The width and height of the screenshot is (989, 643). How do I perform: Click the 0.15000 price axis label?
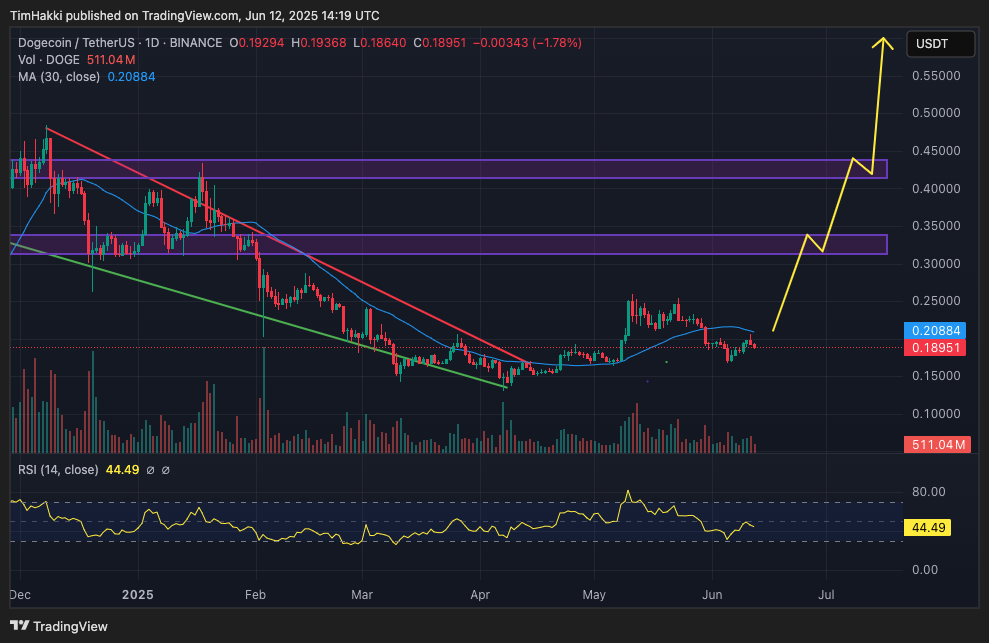[936, 376]
